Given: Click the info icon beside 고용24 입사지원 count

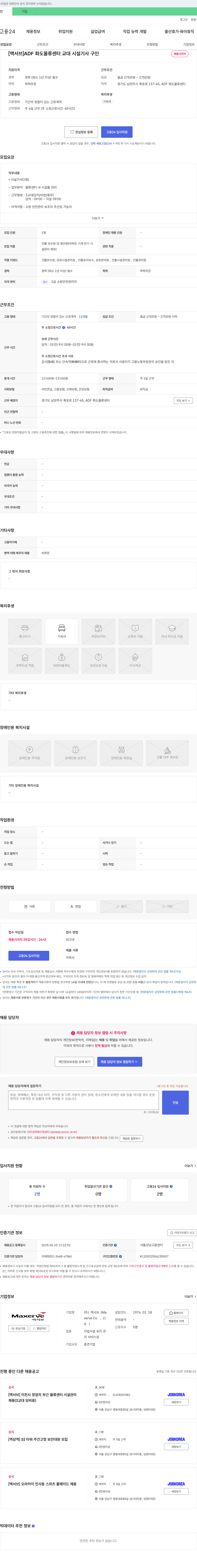Looking at the screenshot, I should tap(171, 1186).
